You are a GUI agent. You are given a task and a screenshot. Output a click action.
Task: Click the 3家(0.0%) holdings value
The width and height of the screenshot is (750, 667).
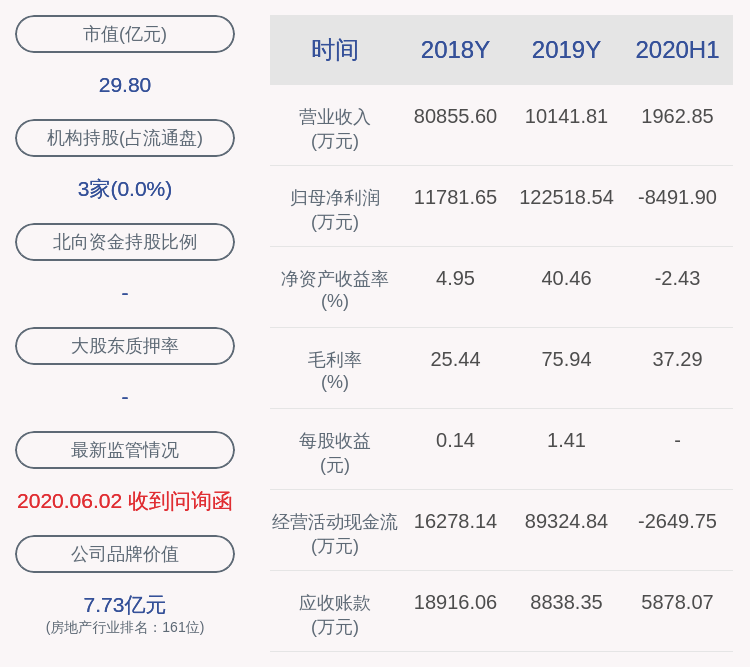coord(125,189)
